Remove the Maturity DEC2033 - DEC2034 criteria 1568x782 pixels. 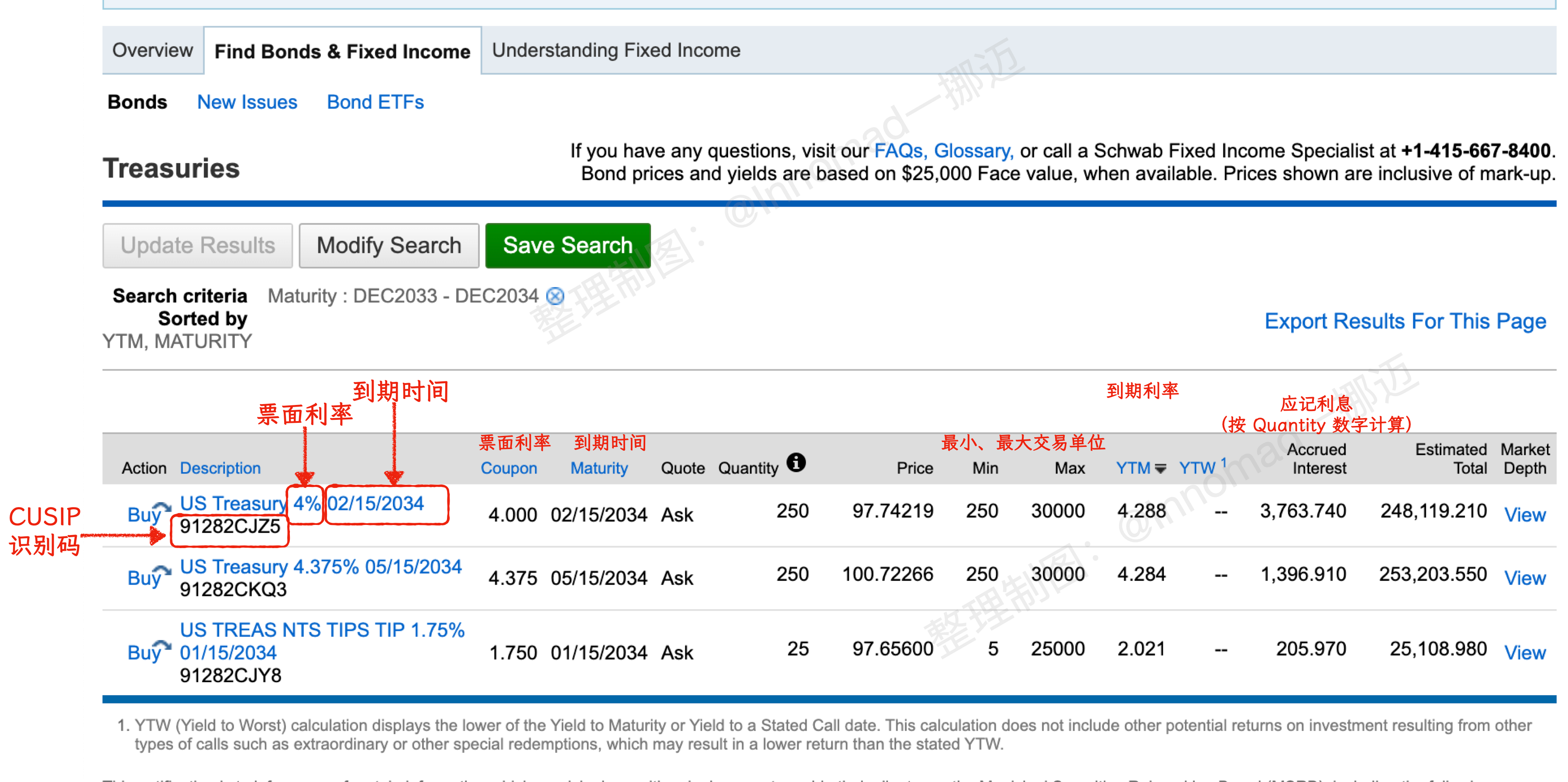(x=554, y=296)
